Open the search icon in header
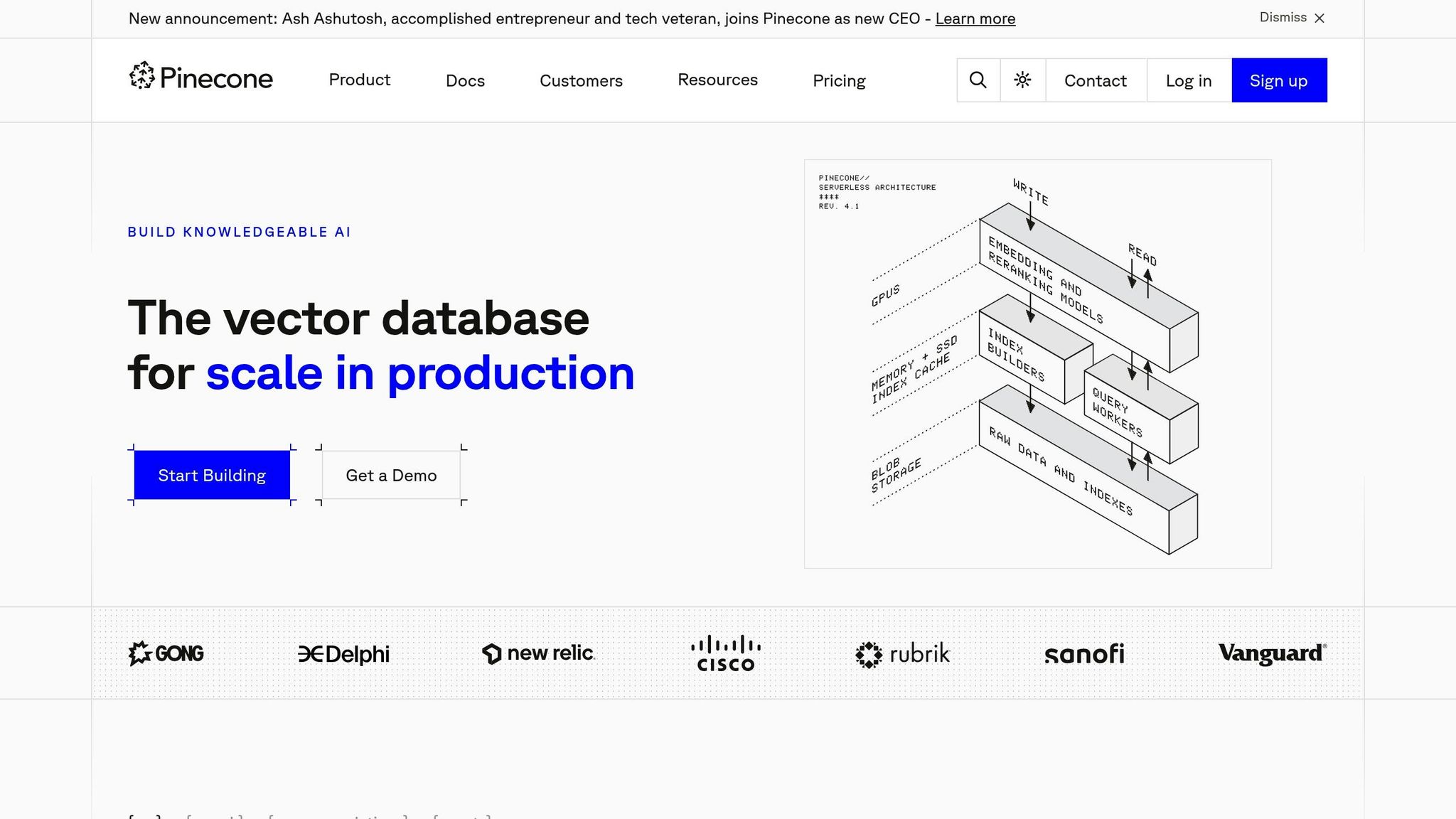 click(978, 80)
